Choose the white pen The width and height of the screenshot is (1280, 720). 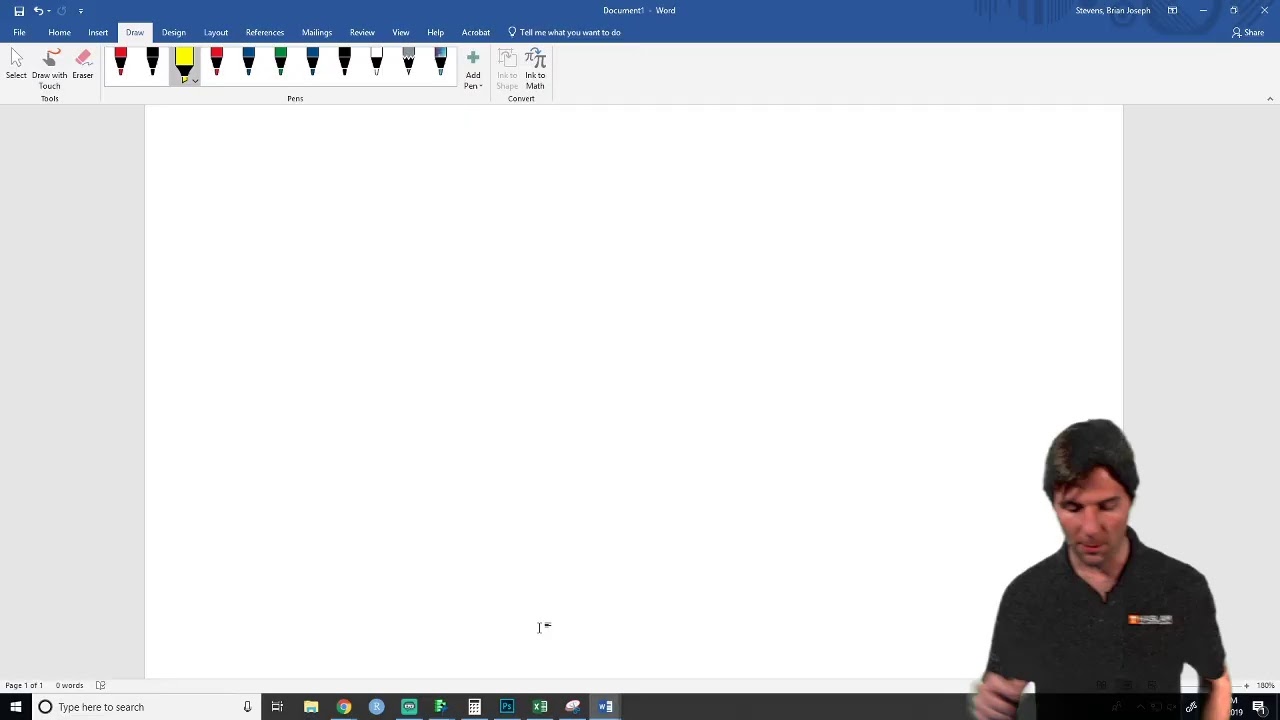[x=377, y=62]
